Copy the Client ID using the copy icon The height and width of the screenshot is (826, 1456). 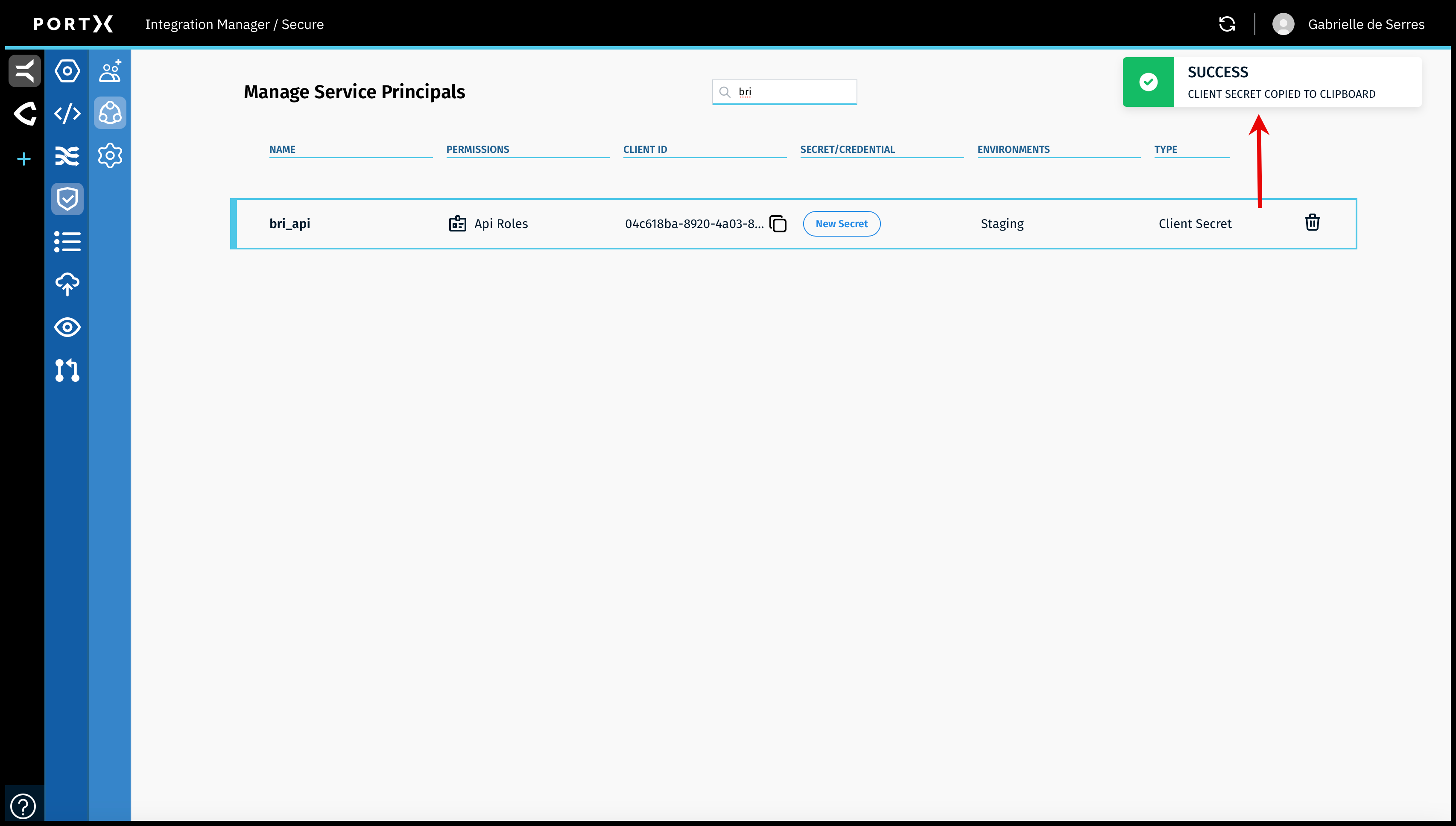(778, 223)
